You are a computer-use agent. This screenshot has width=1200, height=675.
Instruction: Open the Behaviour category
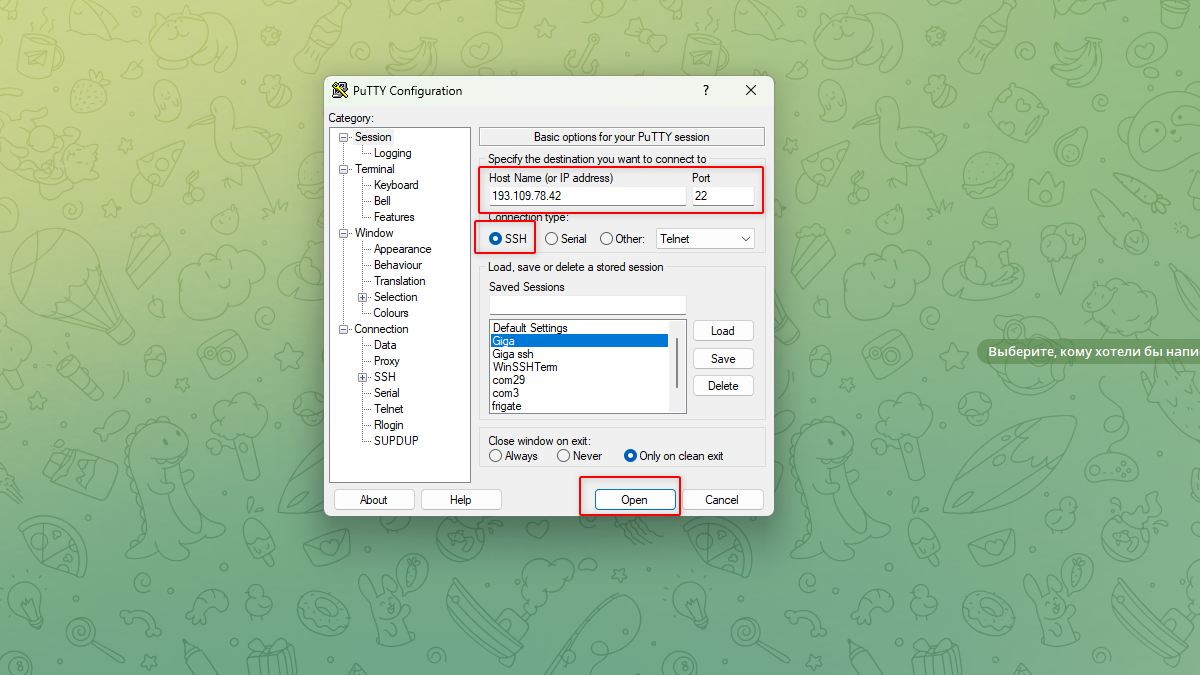[398, 265]
